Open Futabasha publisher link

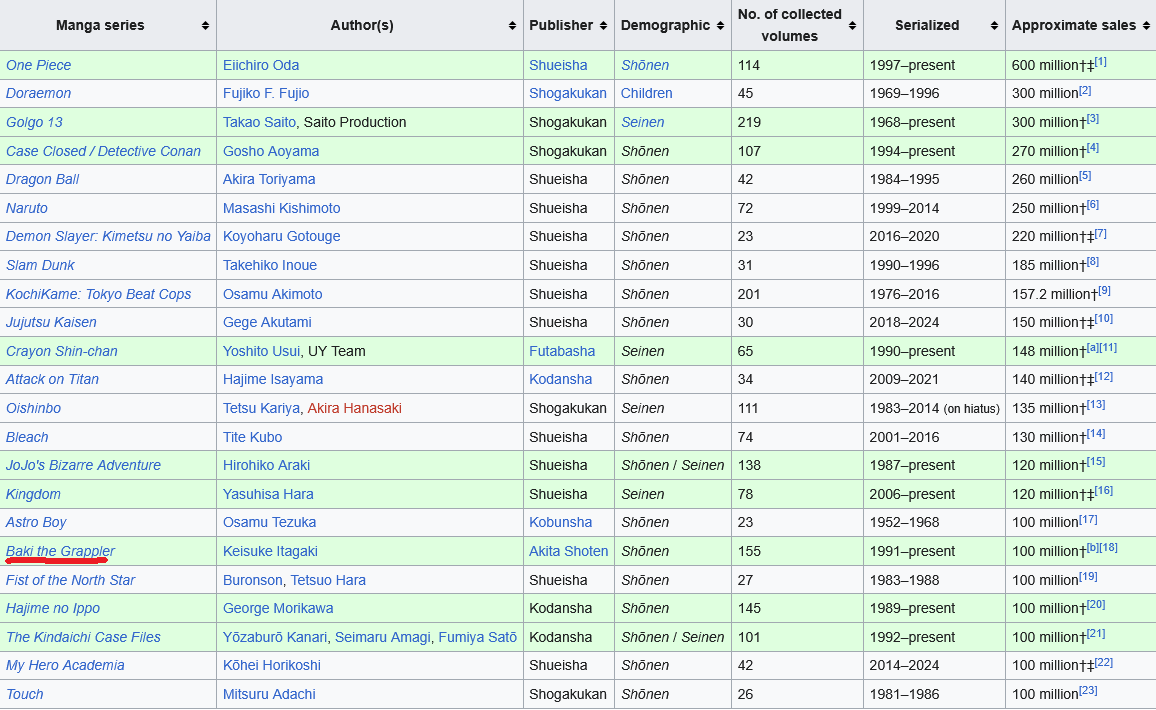coord(562,351)
